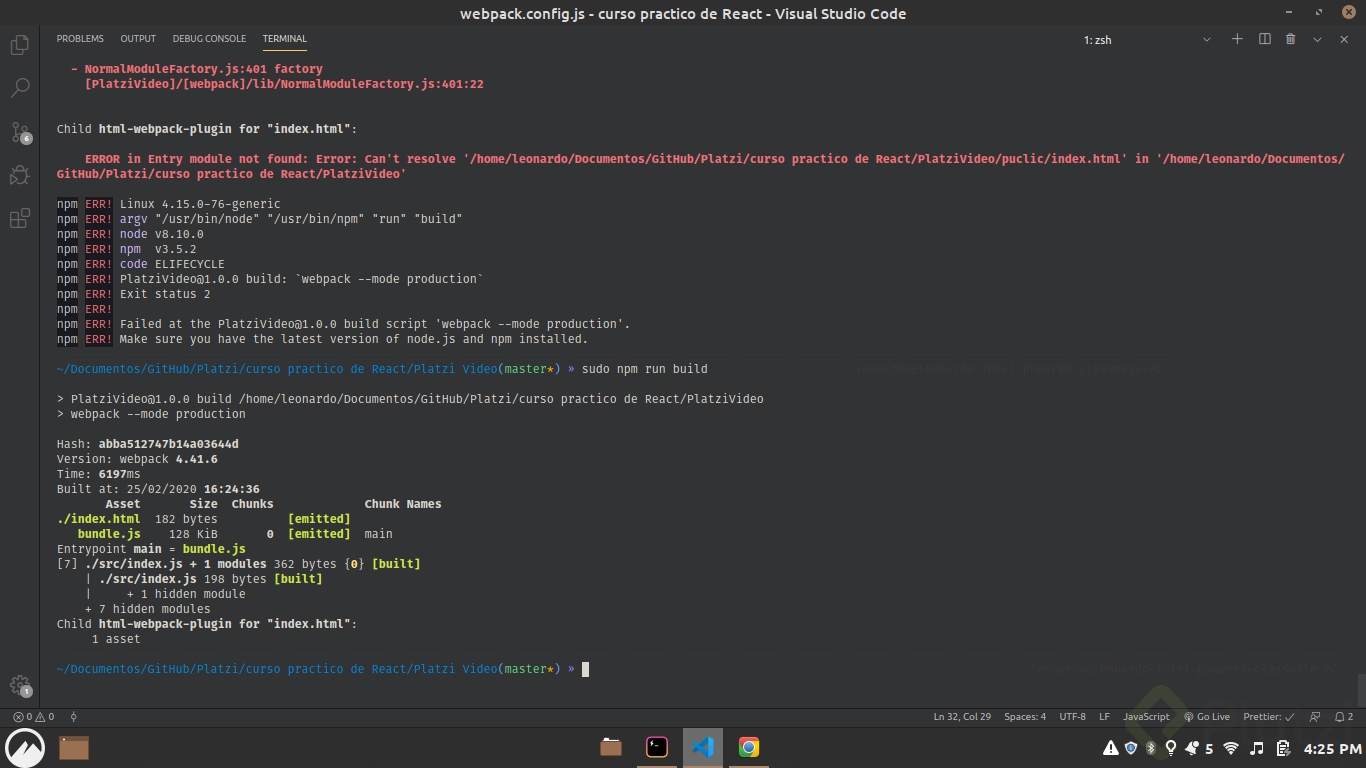Open Source Control view with 6 changes

coord(19,132)
